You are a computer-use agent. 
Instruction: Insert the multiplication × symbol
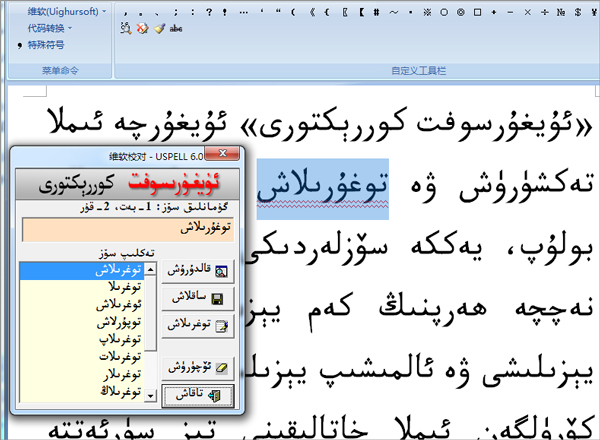(527, 13)
